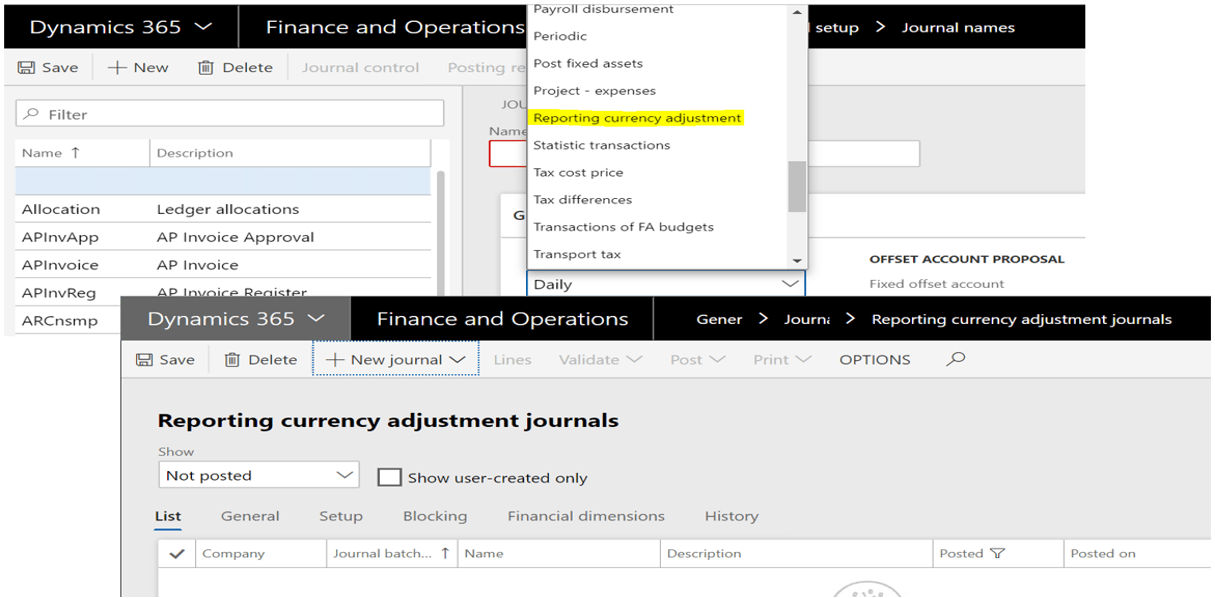Open the Not posted Show dropdown
1215x598 pixels.
click(258, 475)
